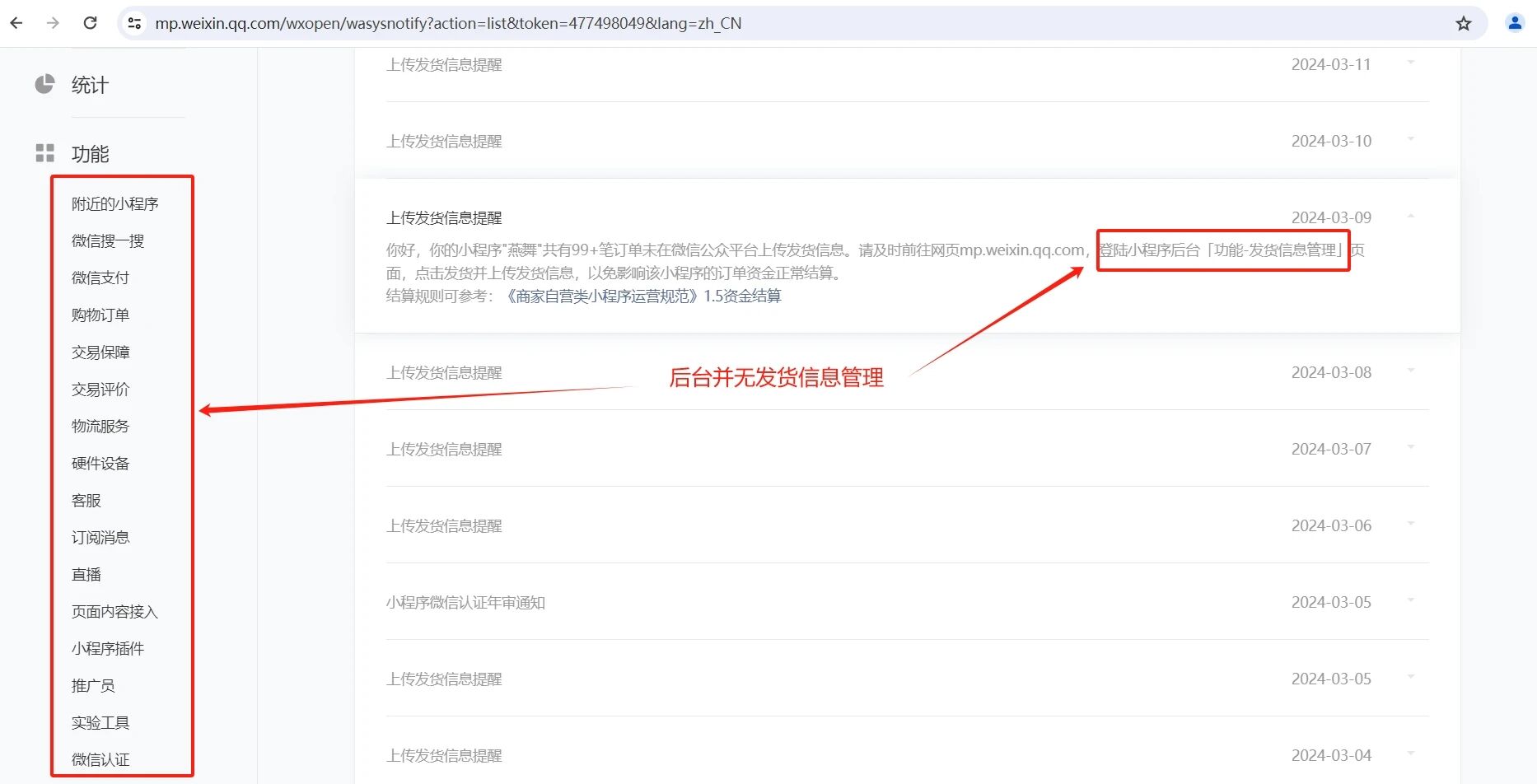Click the browser back arrow
1537x784 pixels.
(16, 23)
